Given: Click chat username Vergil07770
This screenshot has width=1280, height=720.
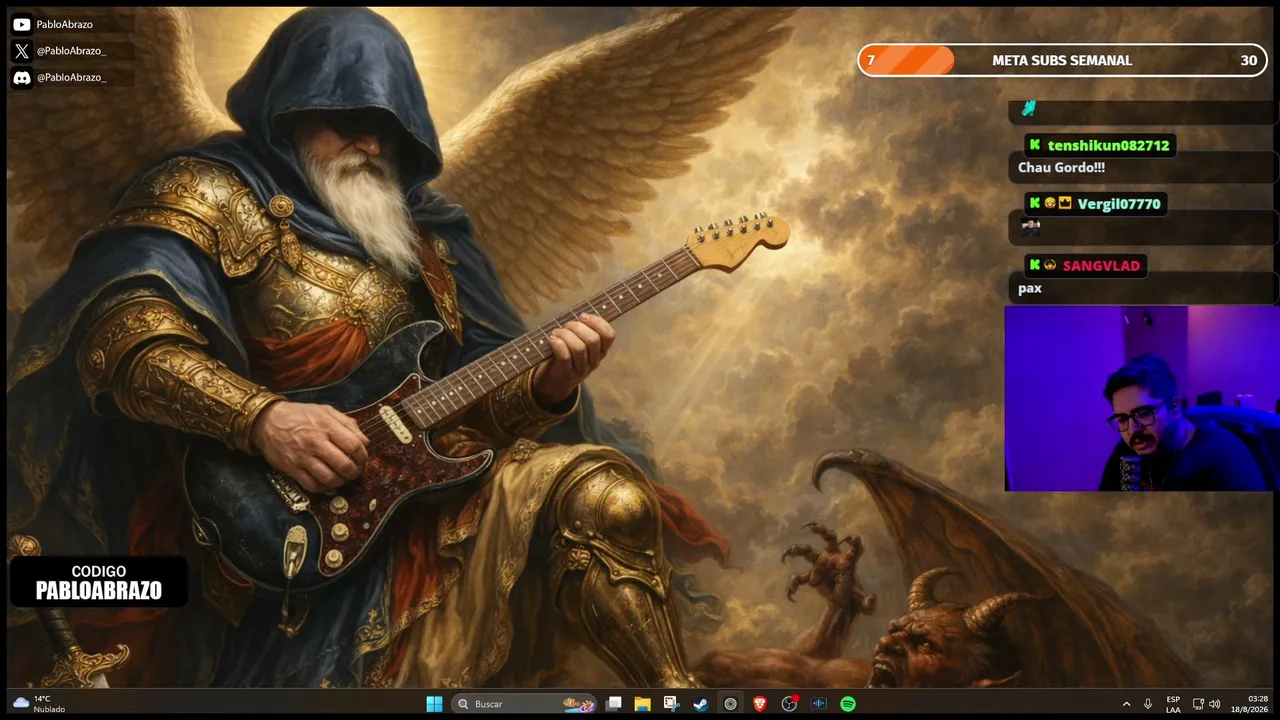Looking at the screenshot, I should coord(1119,204).
